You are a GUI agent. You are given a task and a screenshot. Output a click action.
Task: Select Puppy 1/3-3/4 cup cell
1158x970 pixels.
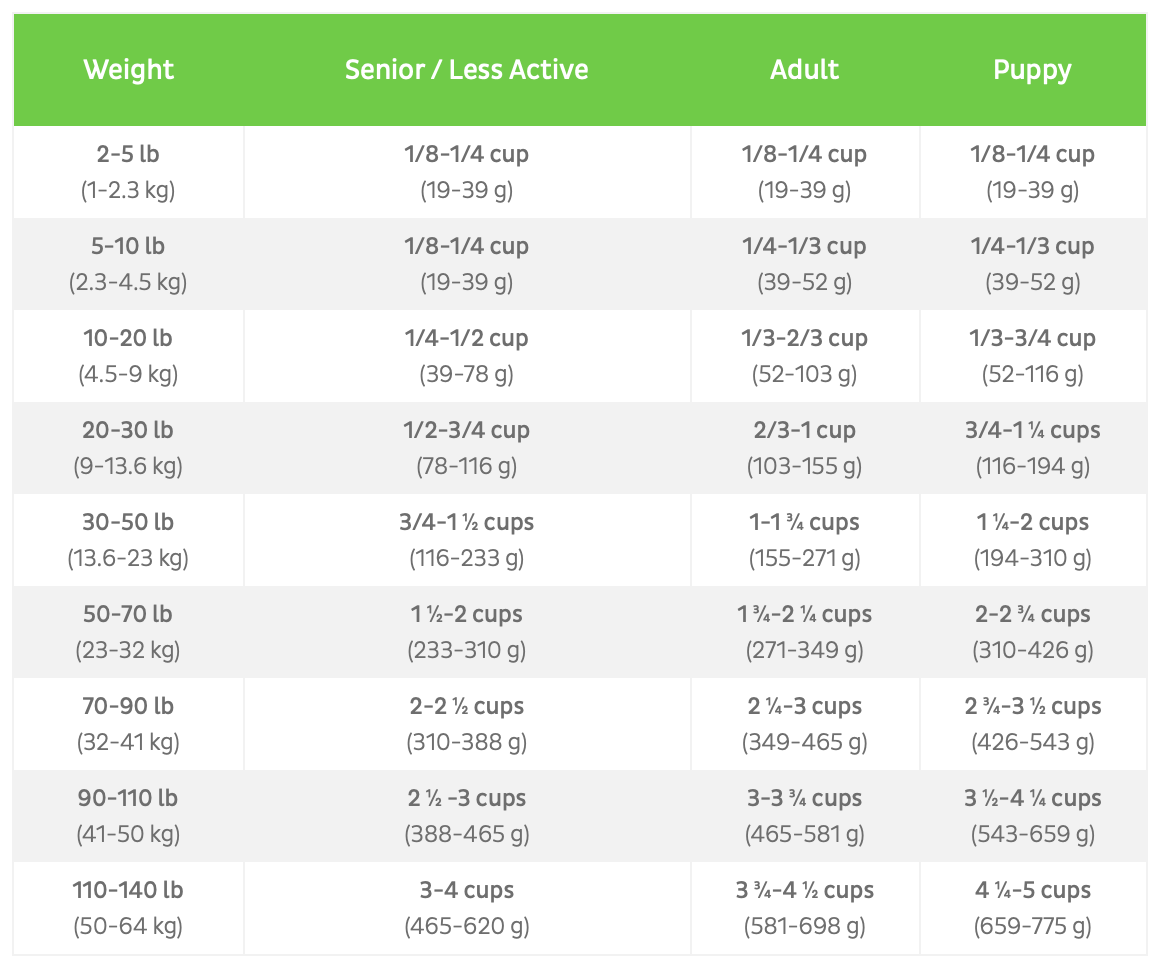tap(1032, 356)
